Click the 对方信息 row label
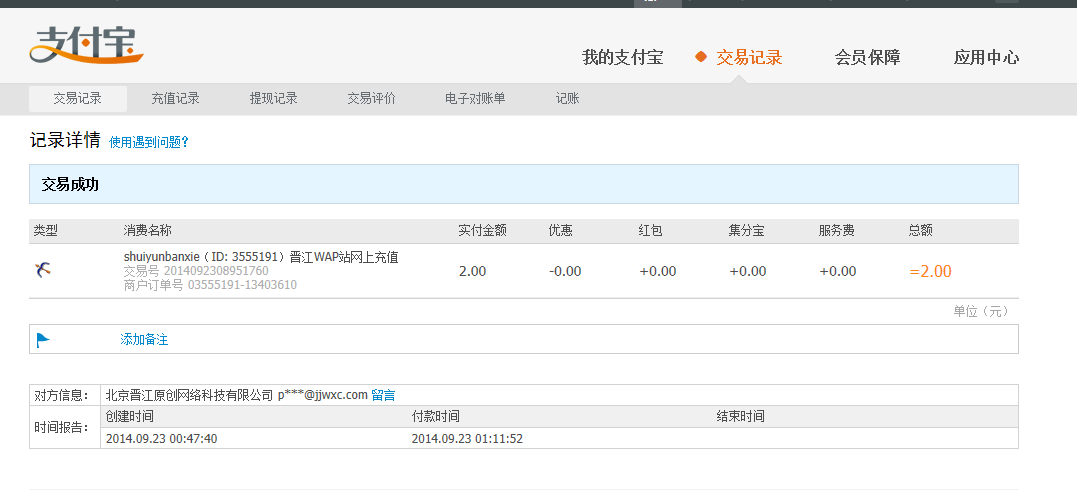 [62, 395]
